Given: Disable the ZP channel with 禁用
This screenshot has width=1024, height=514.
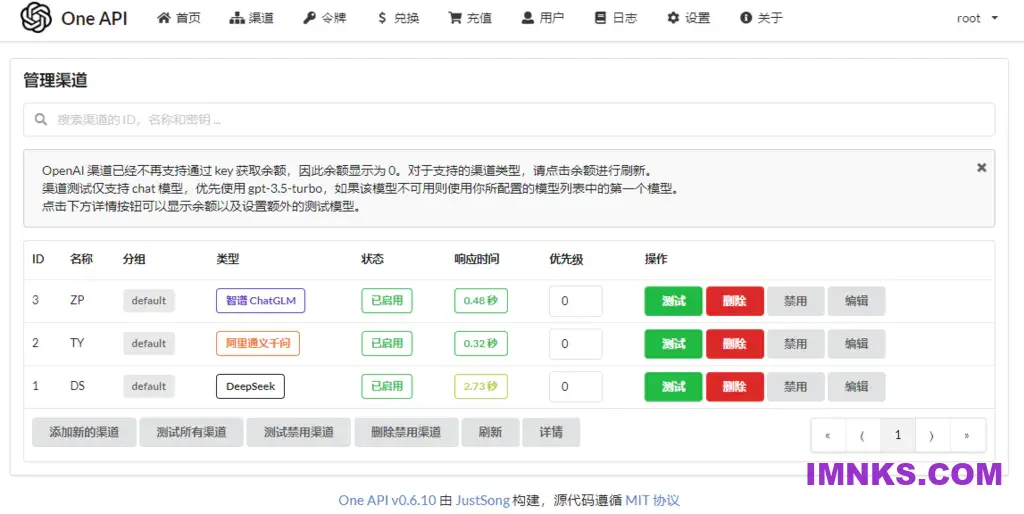Looking at the screenshot, I should 795,301.
